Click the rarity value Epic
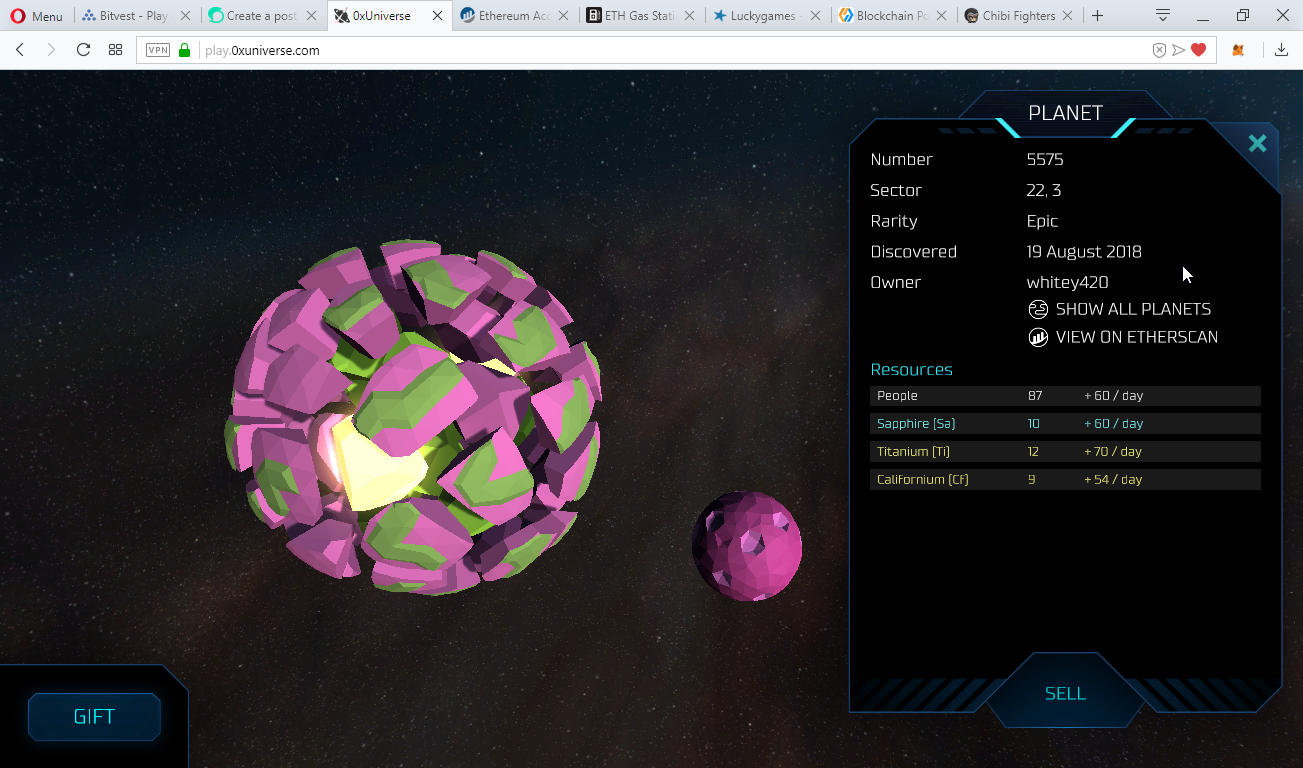 pyautogui.click(x=1042, y=221)
